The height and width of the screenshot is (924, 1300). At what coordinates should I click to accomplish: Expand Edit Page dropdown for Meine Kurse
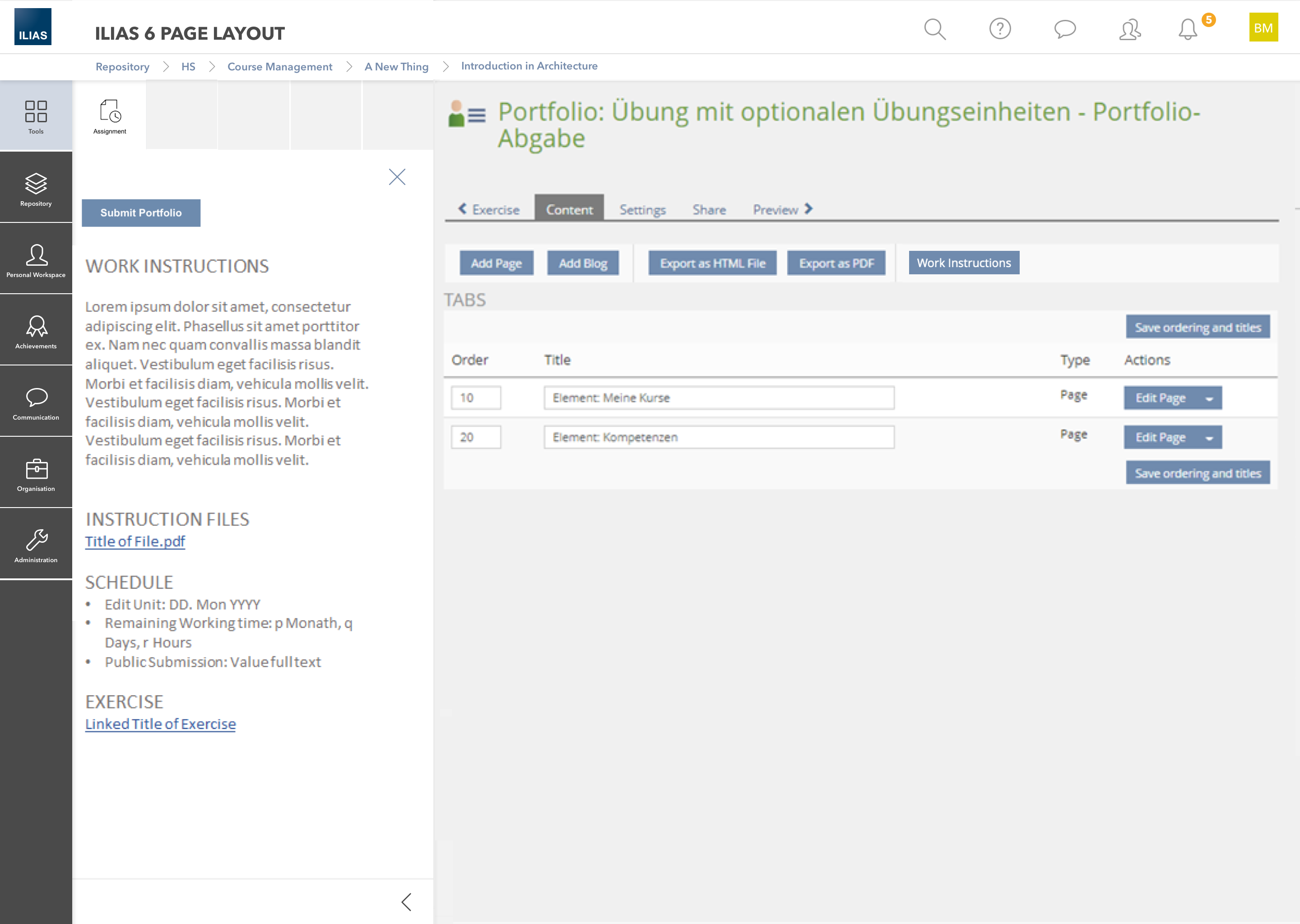click(x=1210, y=399)
